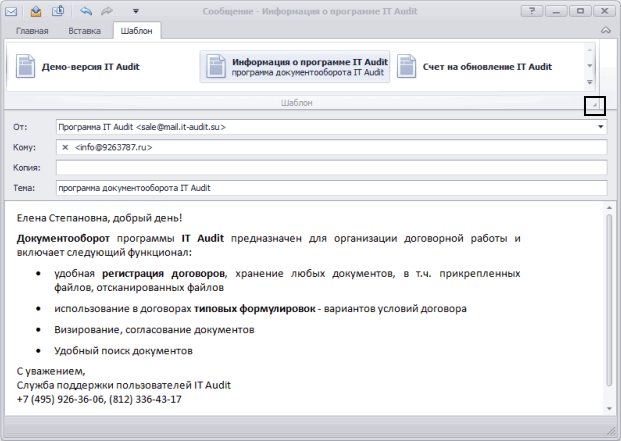The image size is (621, 441).
Task: Click the phone numbers line in signature
Action: 99,399
